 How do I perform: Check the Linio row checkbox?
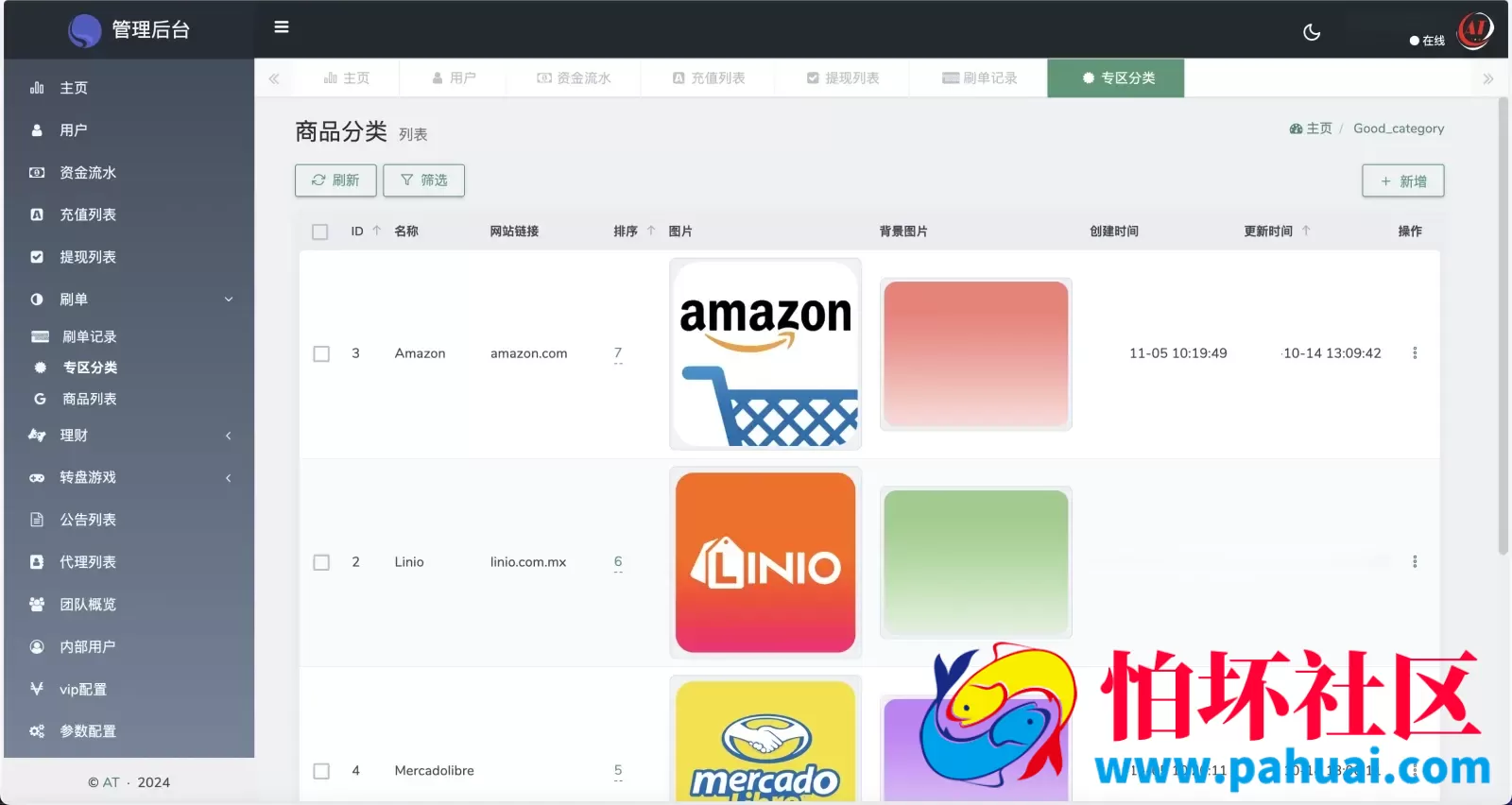(x=321, y=562)
